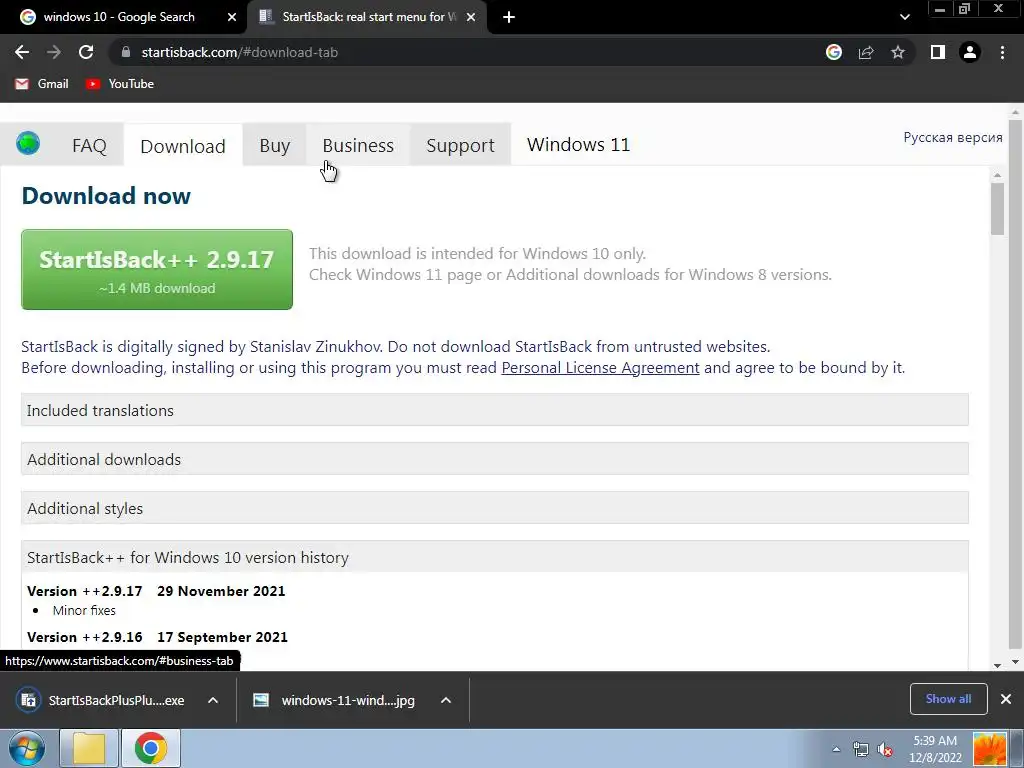Click Chrome icon in taskbar
This screenshot has width=1024, height=768.
(151, 748)
